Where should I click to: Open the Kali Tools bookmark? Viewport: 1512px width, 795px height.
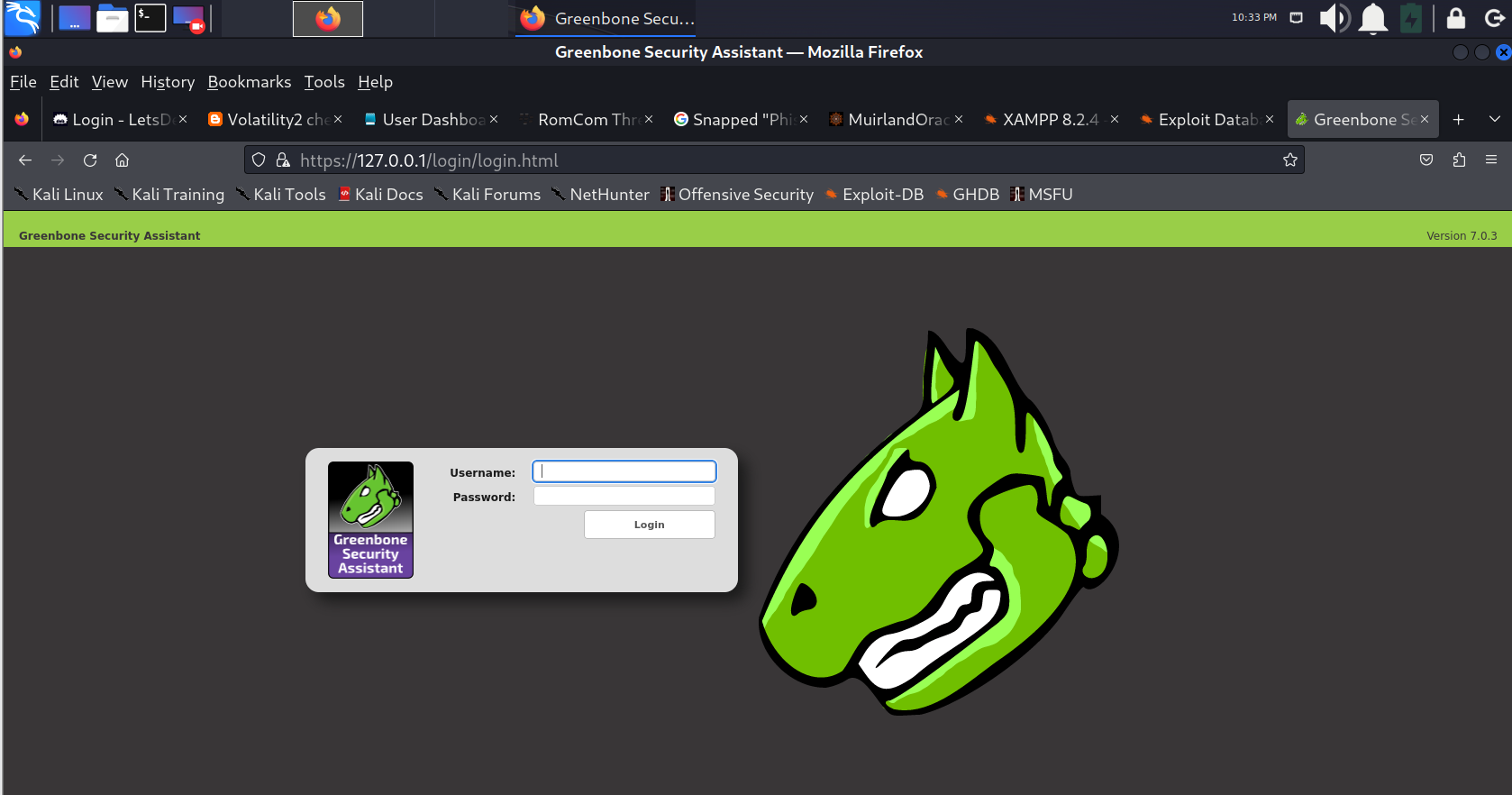coord(280,195)
